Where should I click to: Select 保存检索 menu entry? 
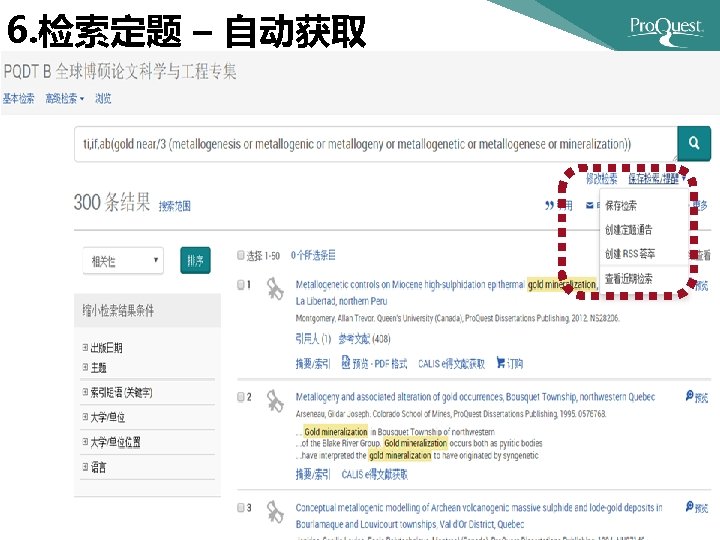tap(621, 205)
